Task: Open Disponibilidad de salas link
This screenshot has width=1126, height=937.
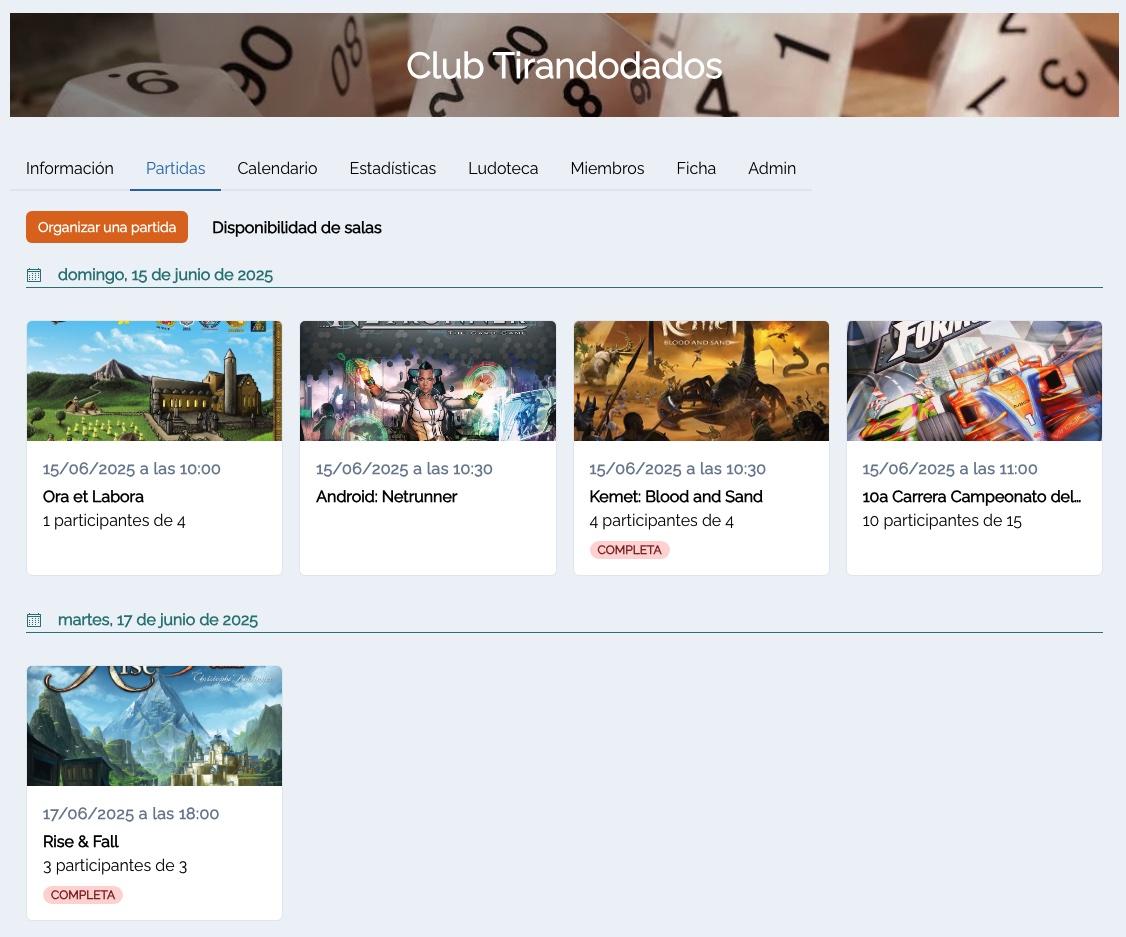Action: click(297, 228)
